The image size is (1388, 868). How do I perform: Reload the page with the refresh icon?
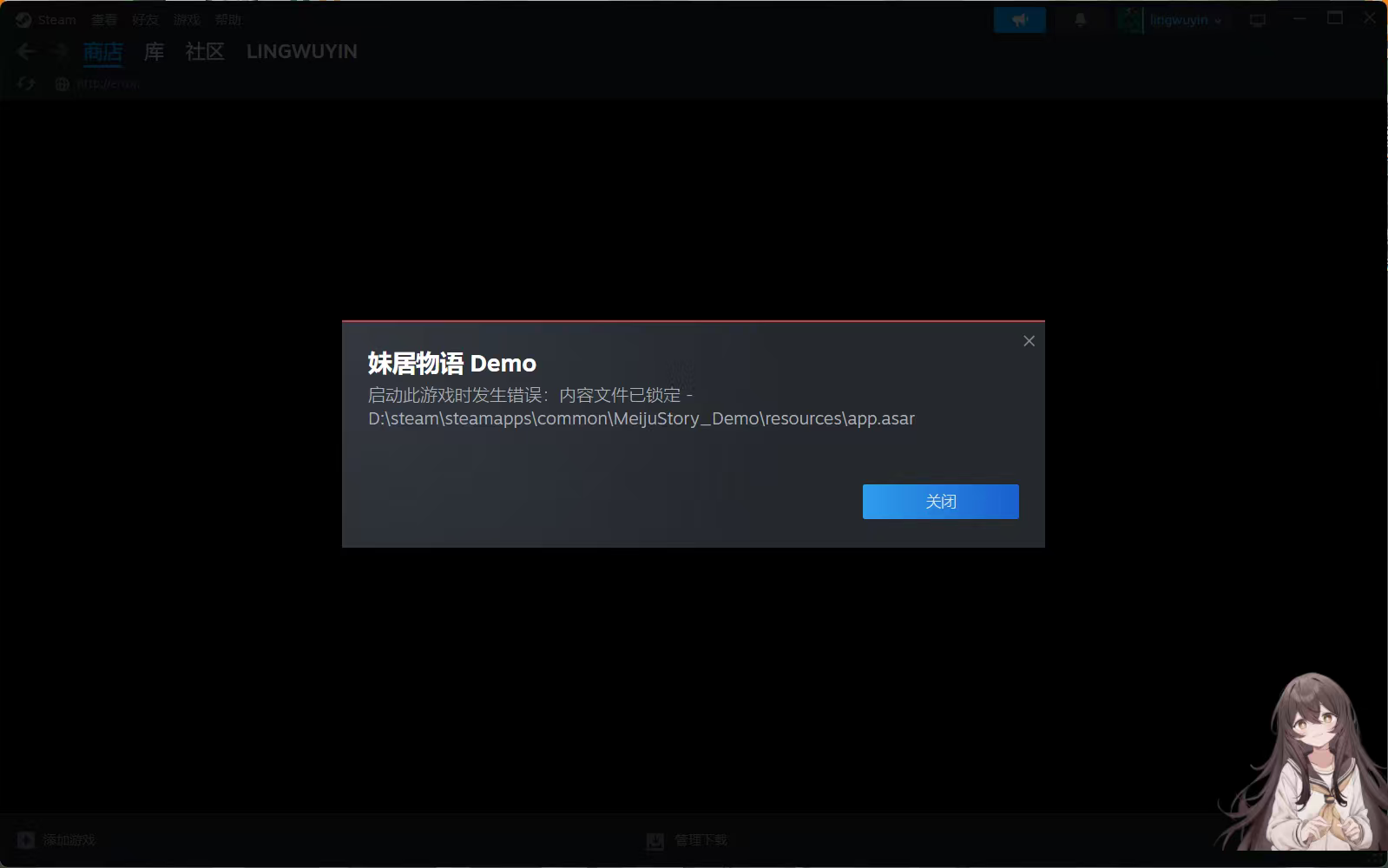pyautogui.click(x=26, y=84)
